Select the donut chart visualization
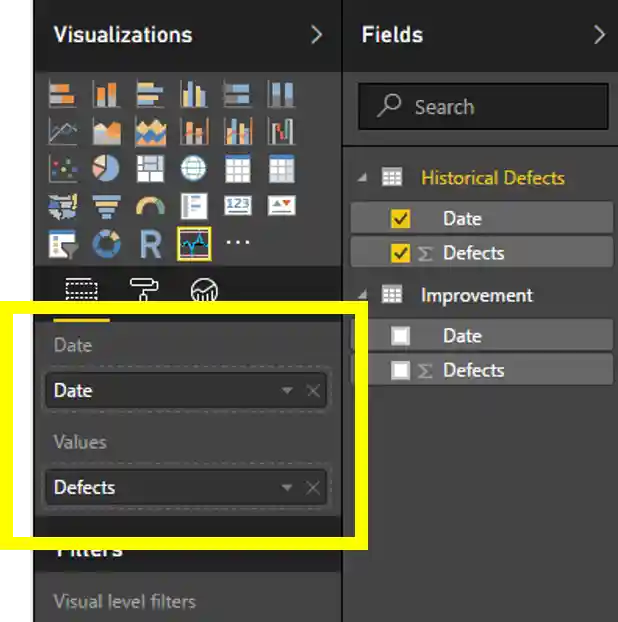 tap(106, 243)
